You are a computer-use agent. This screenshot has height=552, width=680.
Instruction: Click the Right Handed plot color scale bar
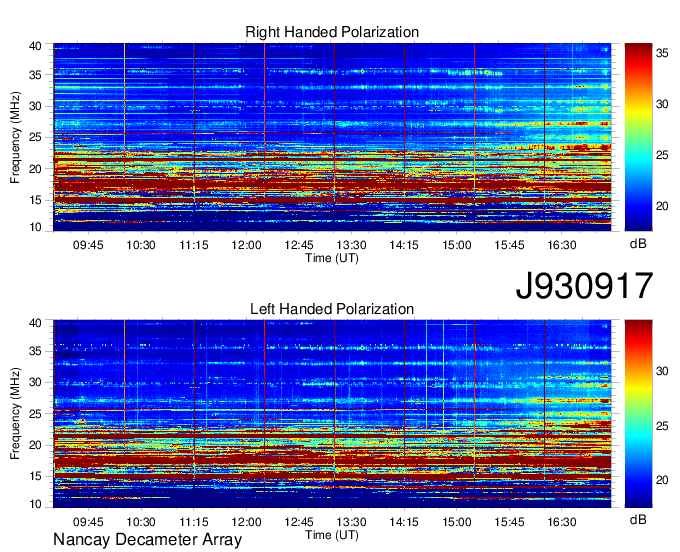pos(638,137)
